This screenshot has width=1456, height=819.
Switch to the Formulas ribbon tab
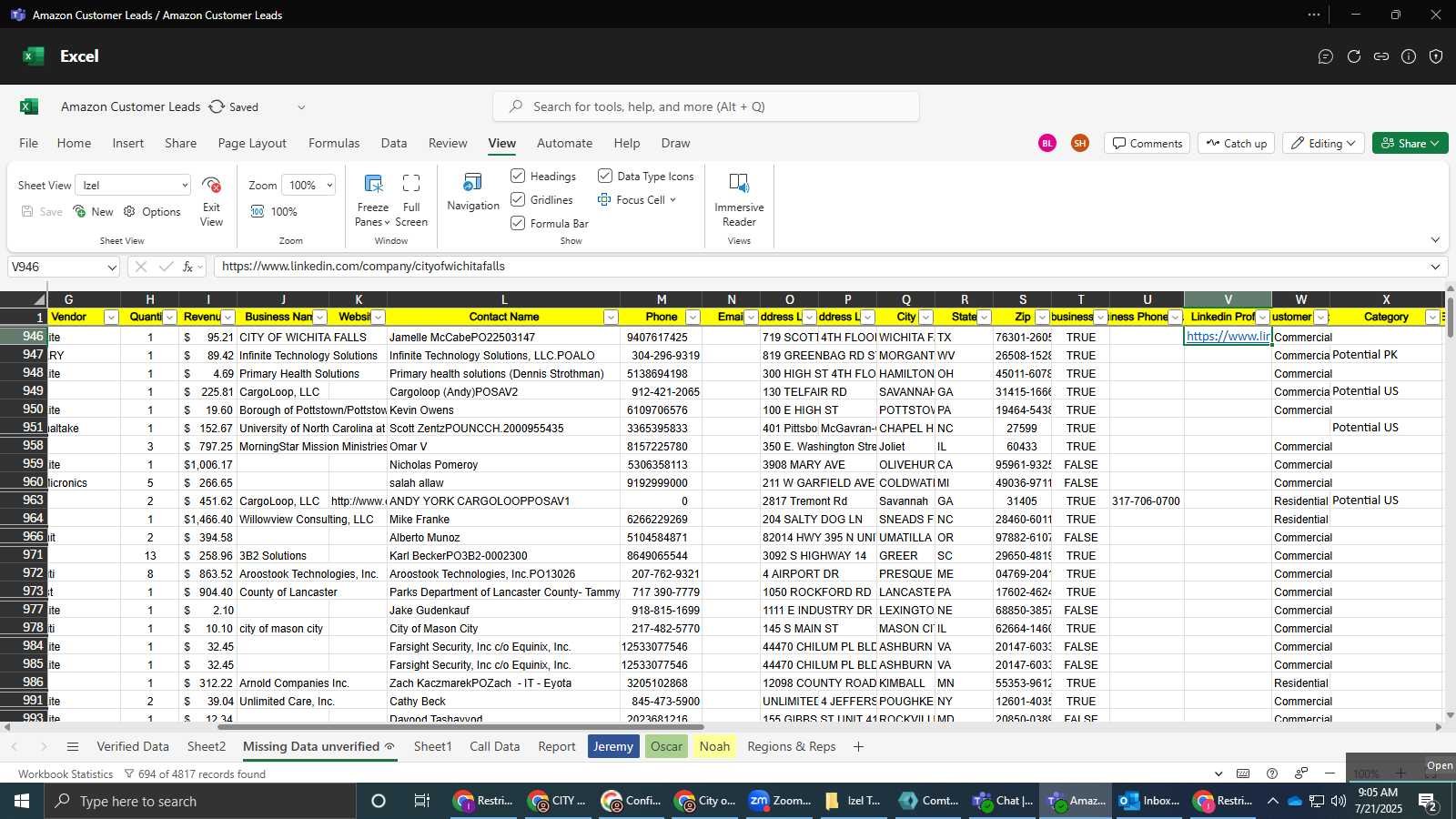click(334, 143)
